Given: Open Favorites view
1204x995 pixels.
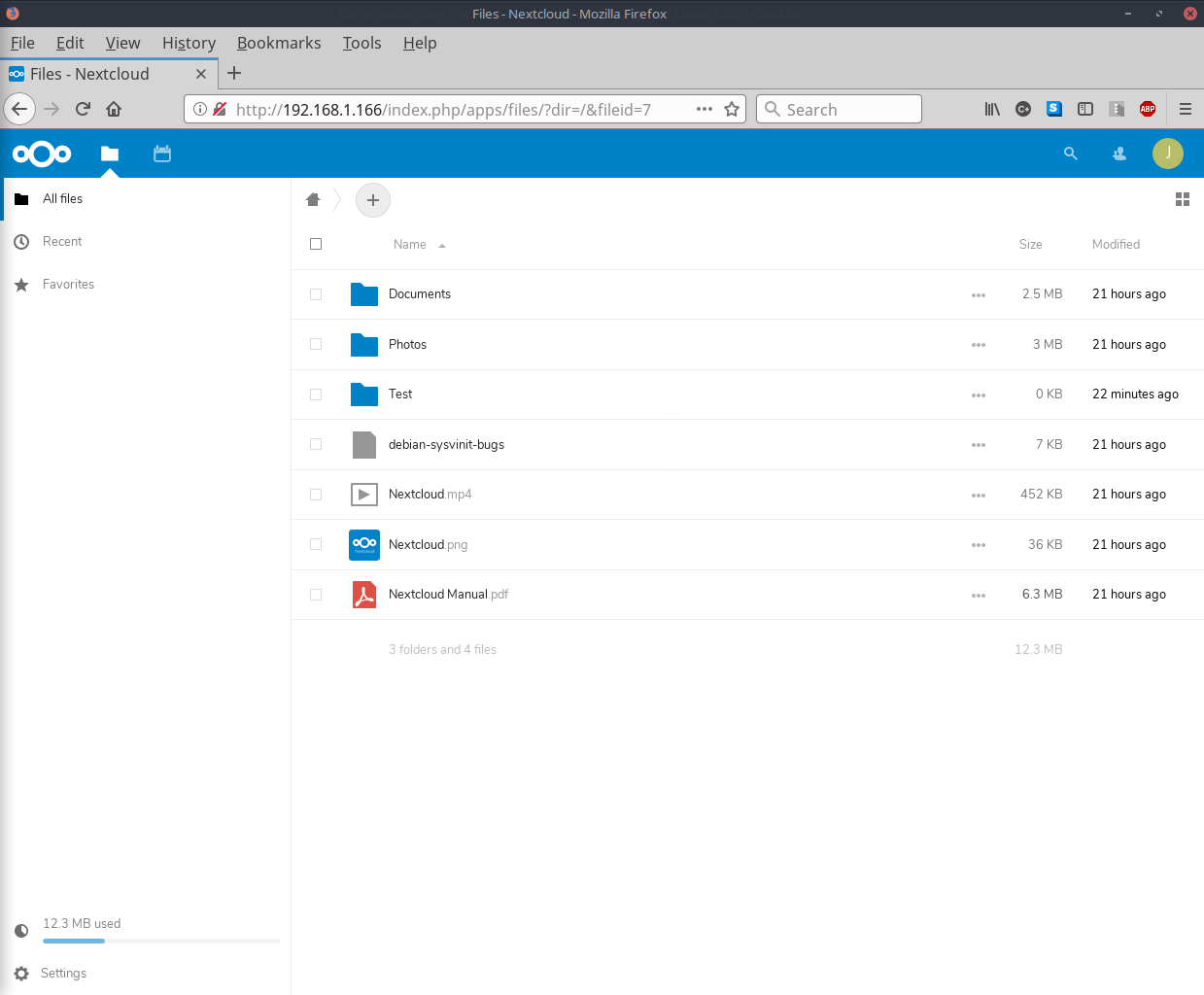Looking at the screenshot, I should [x=68, y=284].
